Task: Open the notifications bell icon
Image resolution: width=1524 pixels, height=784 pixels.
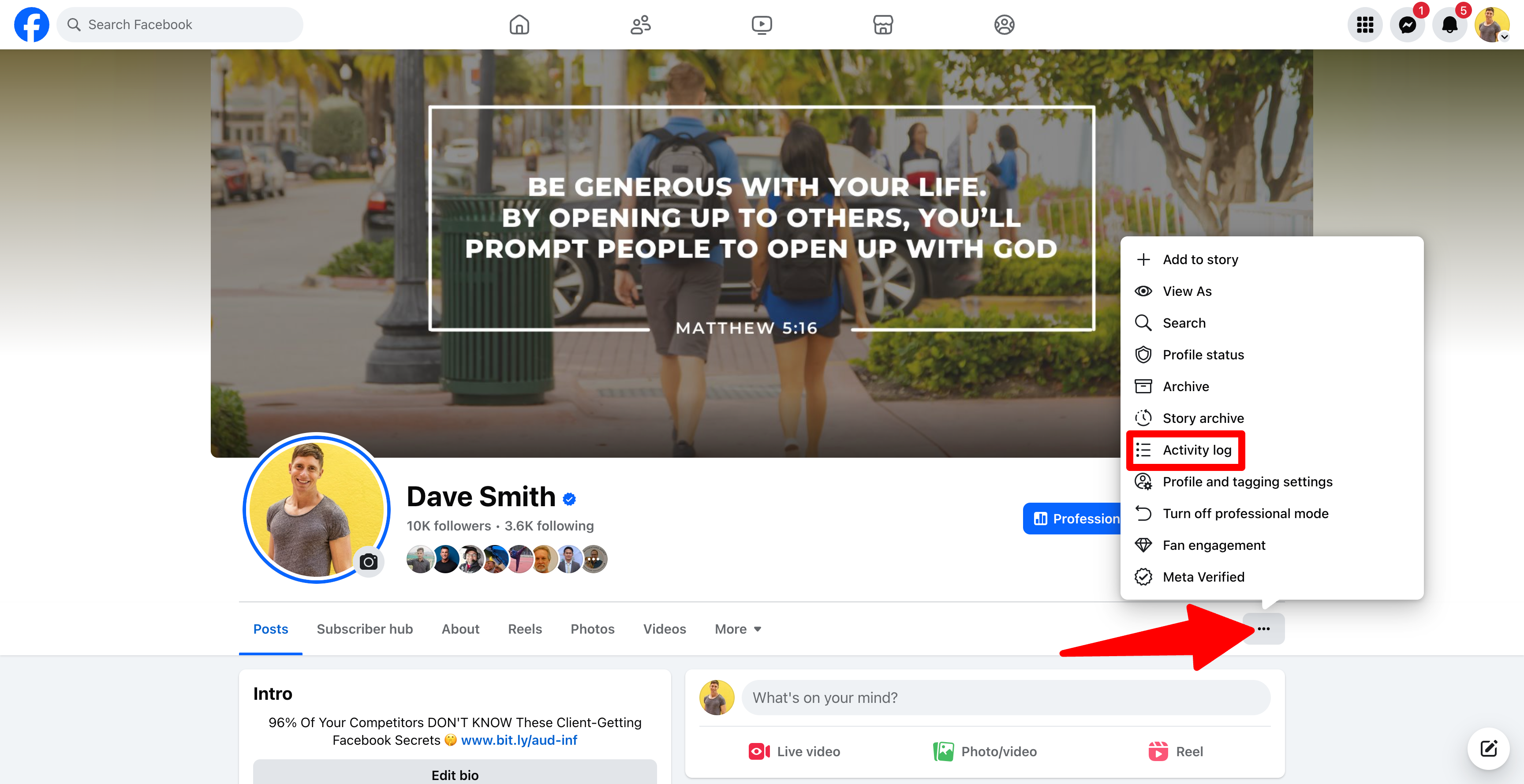Action: coord(1449,24)
